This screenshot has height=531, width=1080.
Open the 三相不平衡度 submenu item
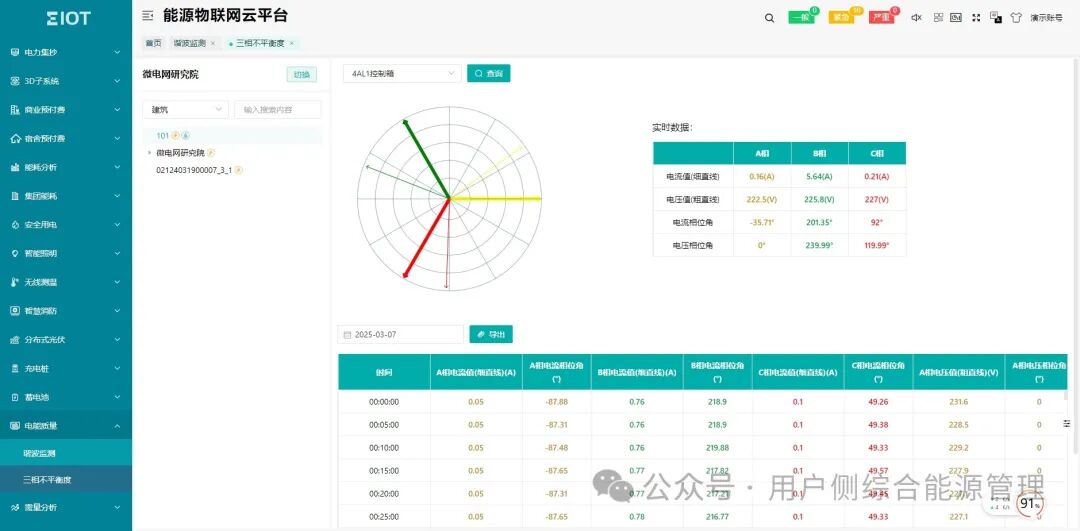coord(65,479)
